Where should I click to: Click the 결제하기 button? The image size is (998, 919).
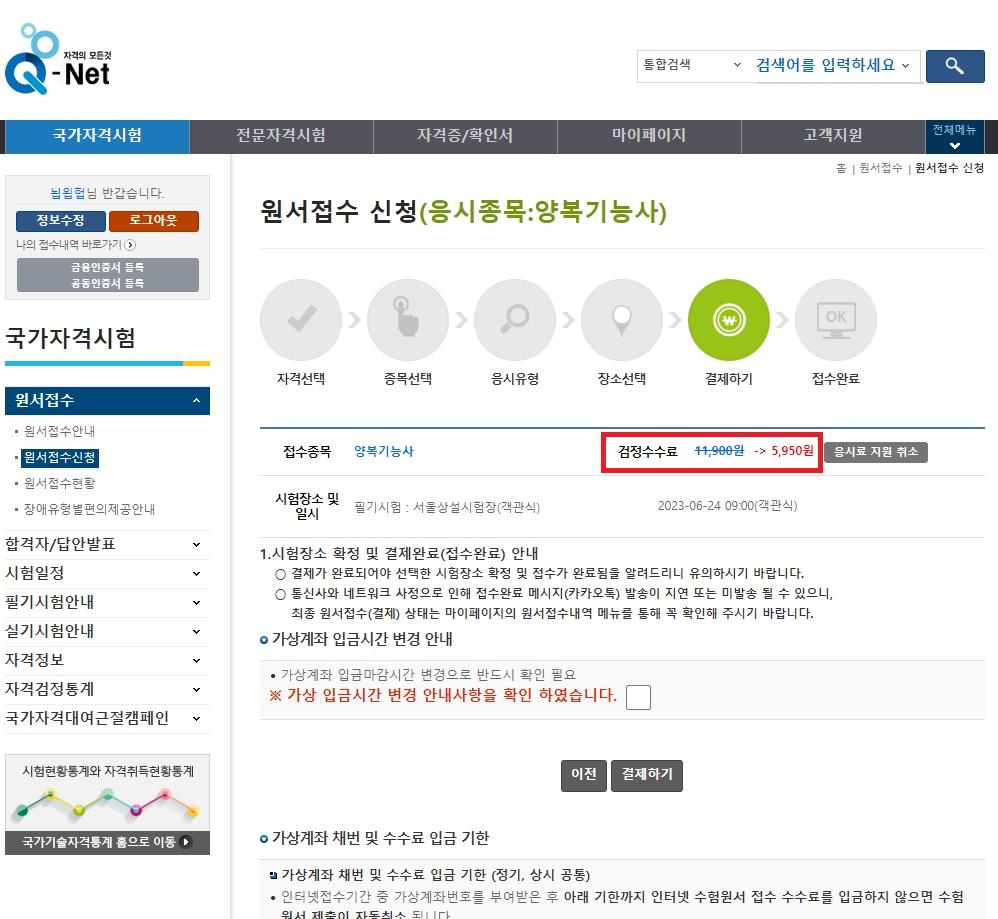tap(646, 775)
